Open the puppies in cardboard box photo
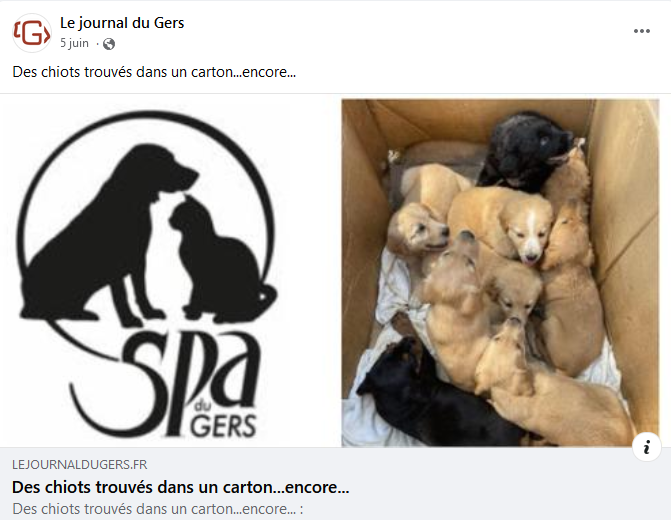This screenshot has width=671, height=520. coord(500,273)
